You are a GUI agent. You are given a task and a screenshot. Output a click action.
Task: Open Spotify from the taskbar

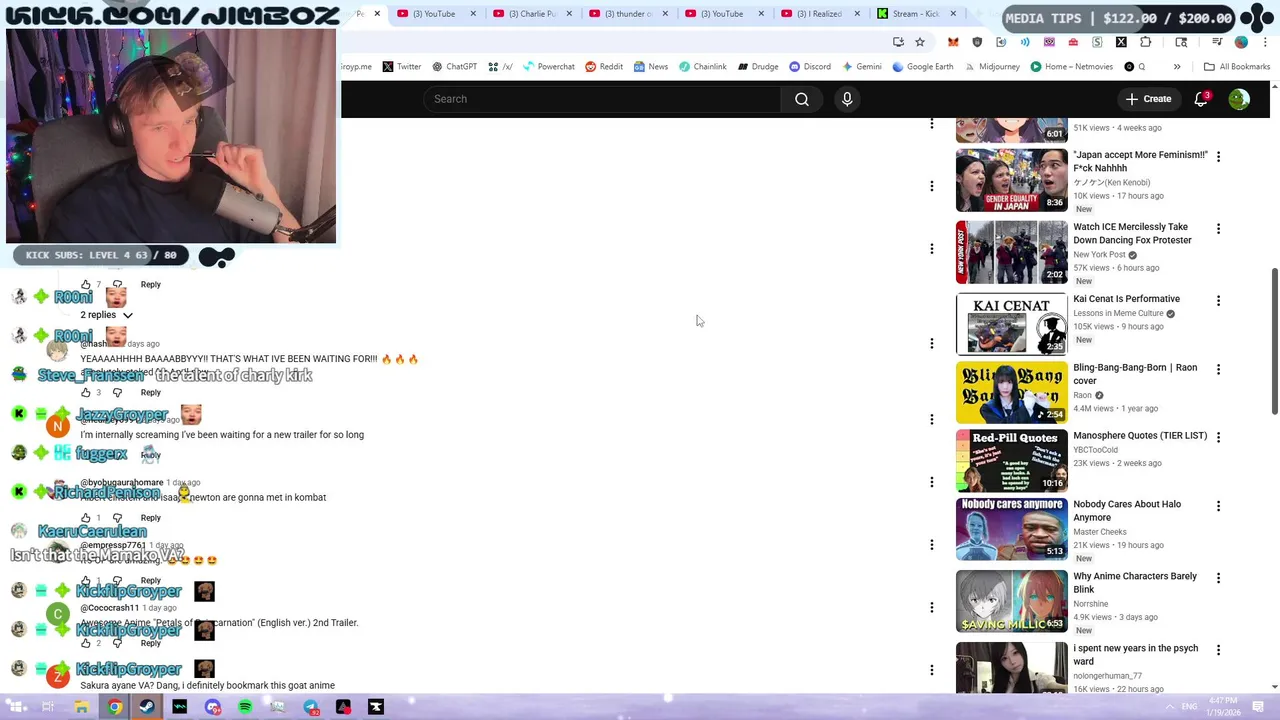pyautogui.click(x=245, y=707)
